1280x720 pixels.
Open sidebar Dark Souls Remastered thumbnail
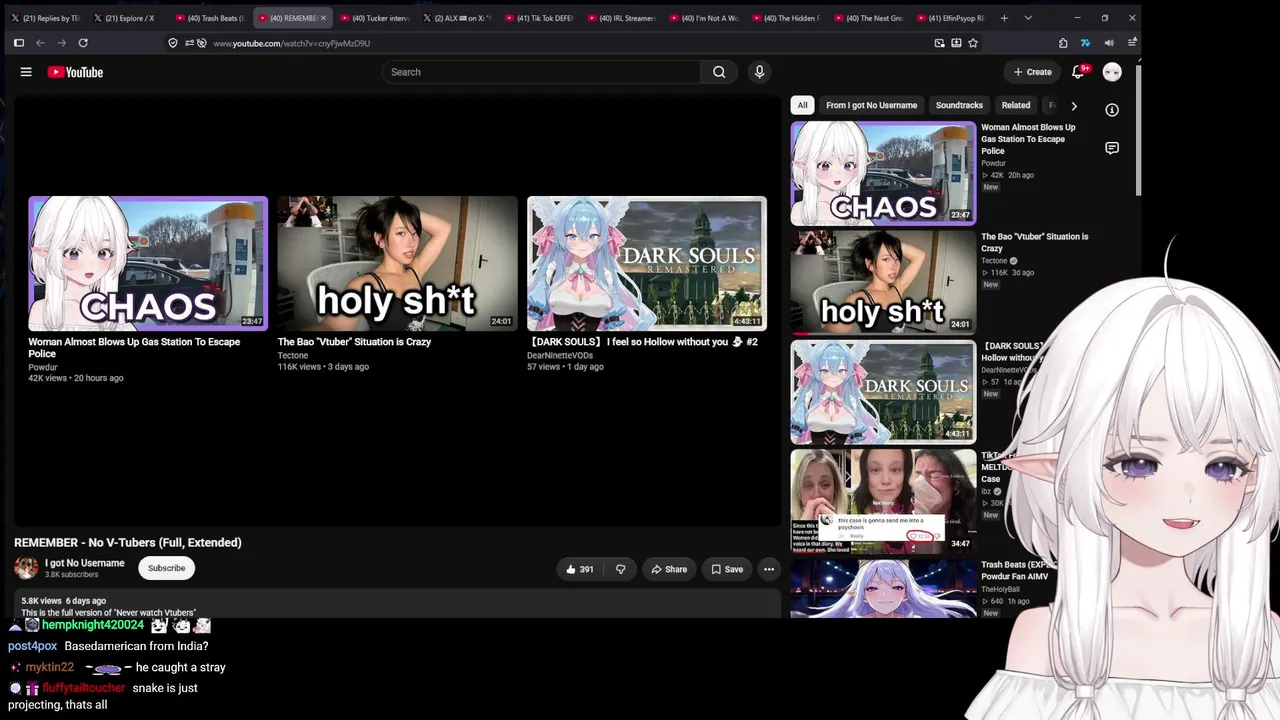883,392
